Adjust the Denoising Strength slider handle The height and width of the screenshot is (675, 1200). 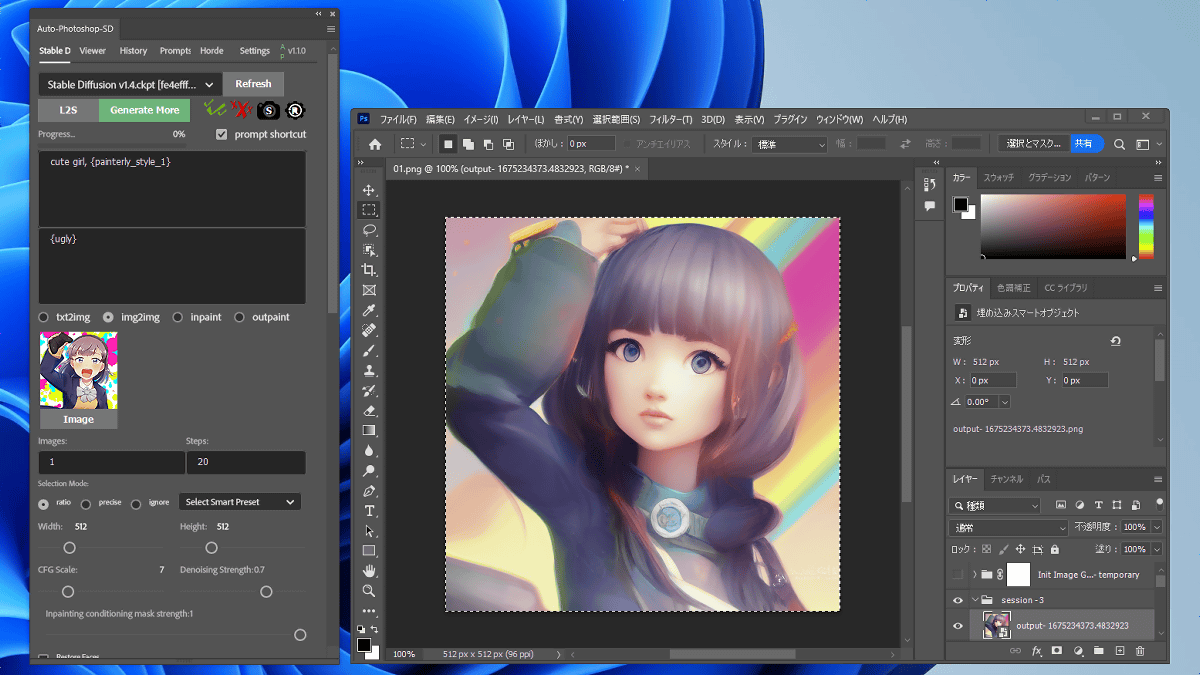pos(266,592)
